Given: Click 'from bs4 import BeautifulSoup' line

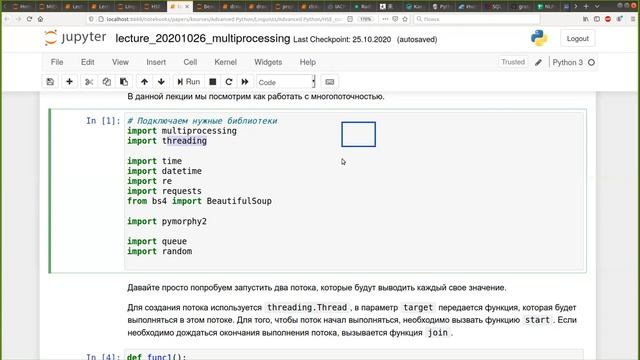Looking at the screenshot, I should [199, 201].
